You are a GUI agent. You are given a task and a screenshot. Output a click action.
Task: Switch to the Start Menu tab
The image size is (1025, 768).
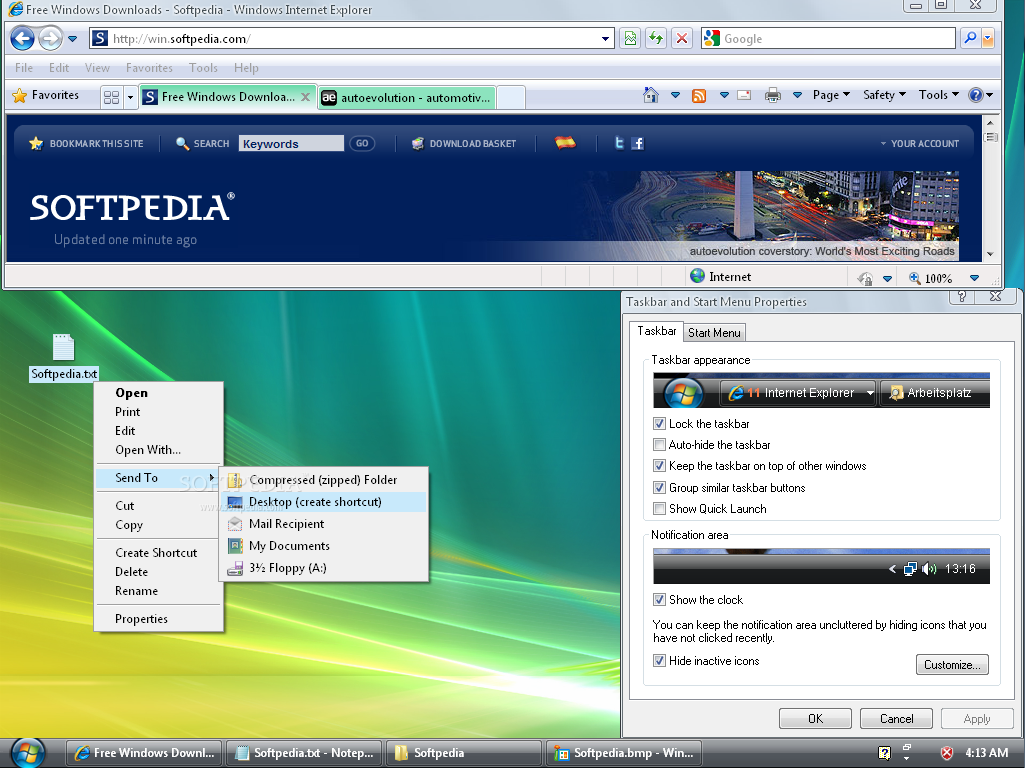(x=714, y=333)
